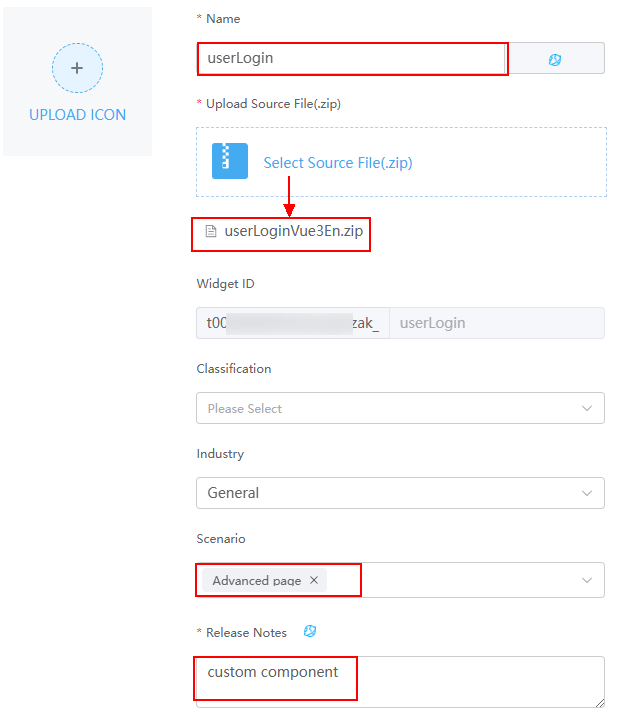622x715 pixels.
Task: Click the UPLOAD ICON text
Action: pos(78,114)
